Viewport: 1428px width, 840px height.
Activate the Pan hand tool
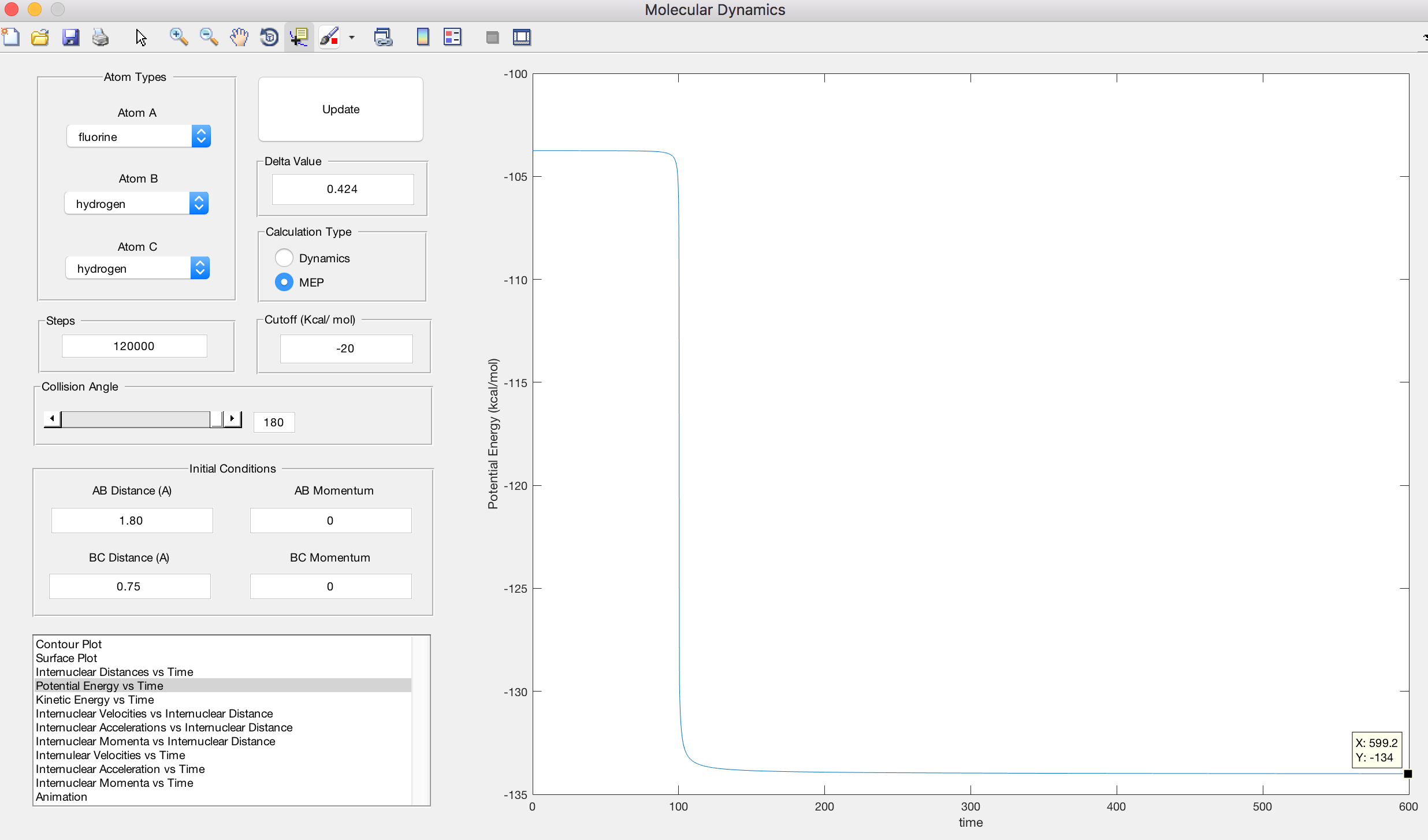pos(239,38)
